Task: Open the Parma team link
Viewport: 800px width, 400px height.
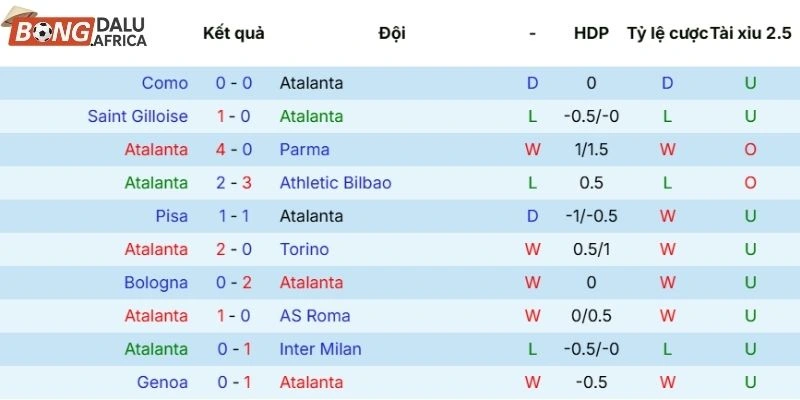Action: tap(304, 149)
